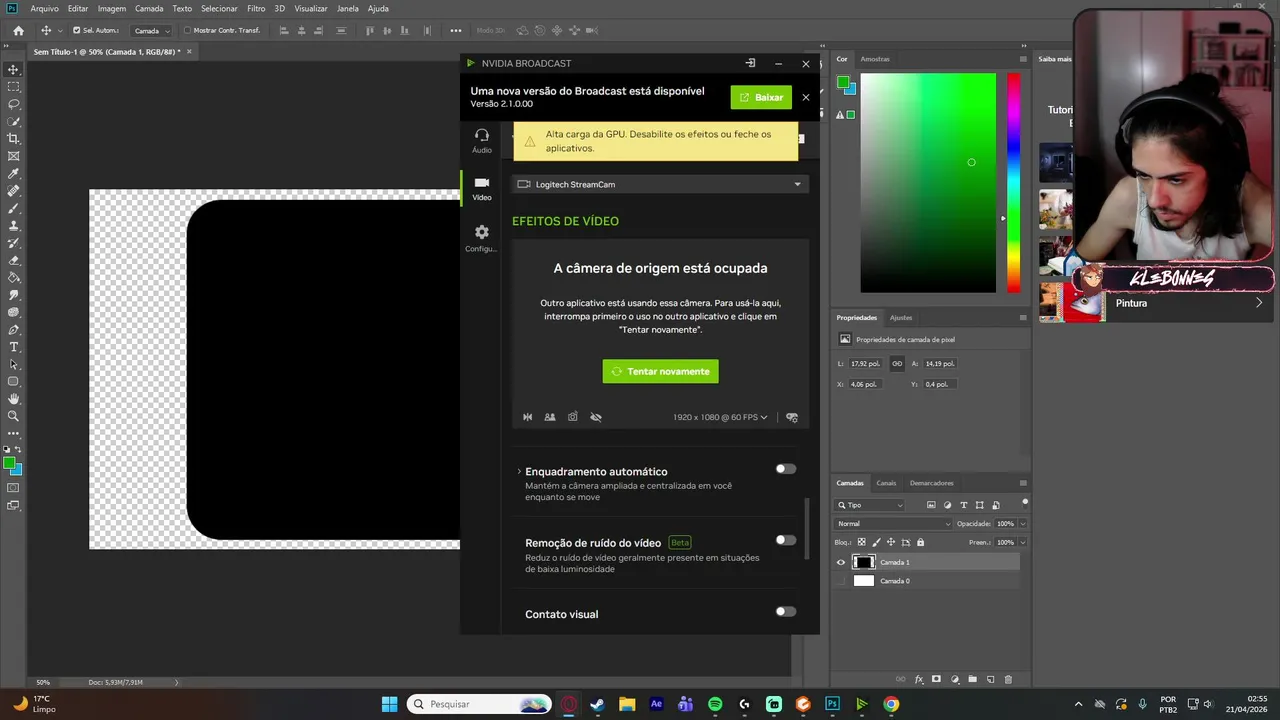Click the Windows Pesquisar search box
Image resolution: width=1280 pixels, height=720 pixels.
point(480,704)
